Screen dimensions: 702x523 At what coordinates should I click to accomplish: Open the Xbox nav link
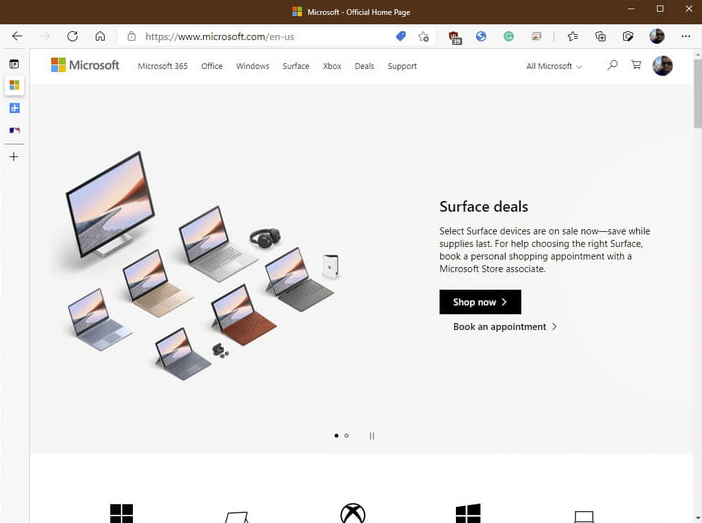click(x=332, y=66)
